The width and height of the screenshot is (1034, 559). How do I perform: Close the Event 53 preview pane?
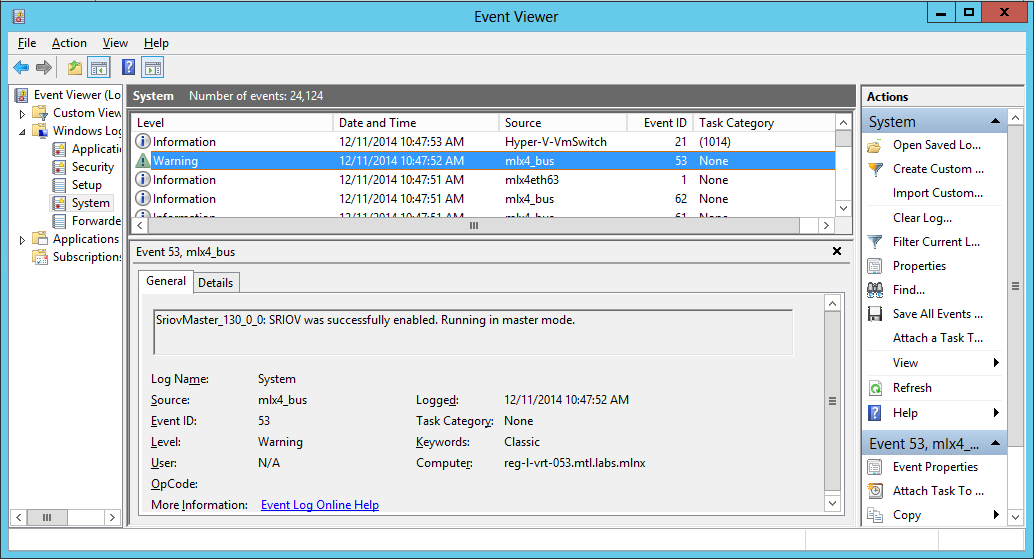837,251
